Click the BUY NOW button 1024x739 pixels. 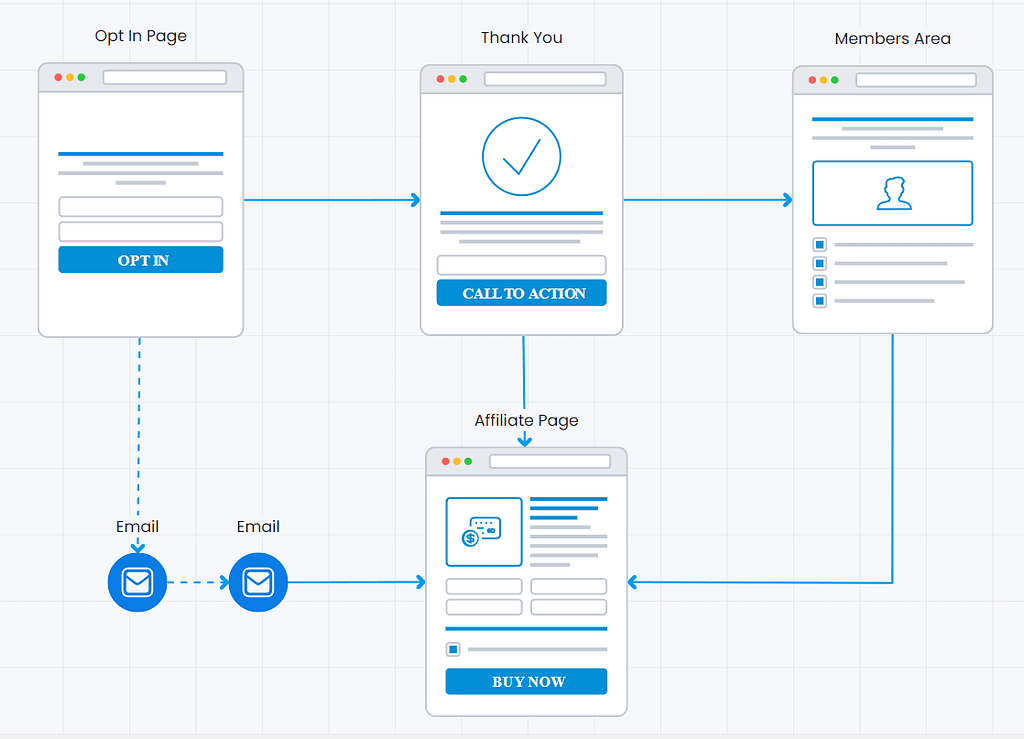tap(526, 682)
